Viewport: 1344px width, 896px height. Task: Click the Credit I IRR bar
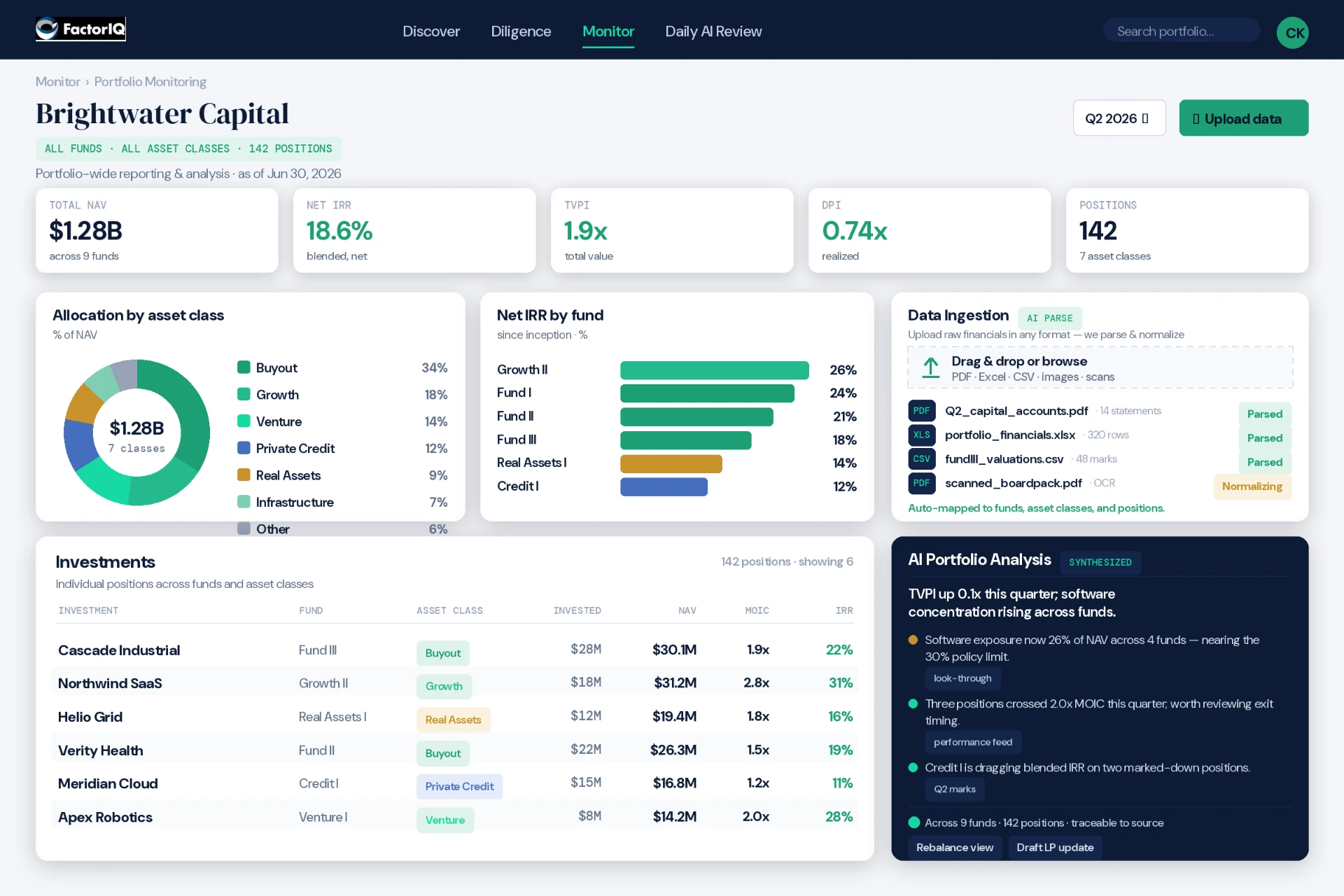point(664,486)
